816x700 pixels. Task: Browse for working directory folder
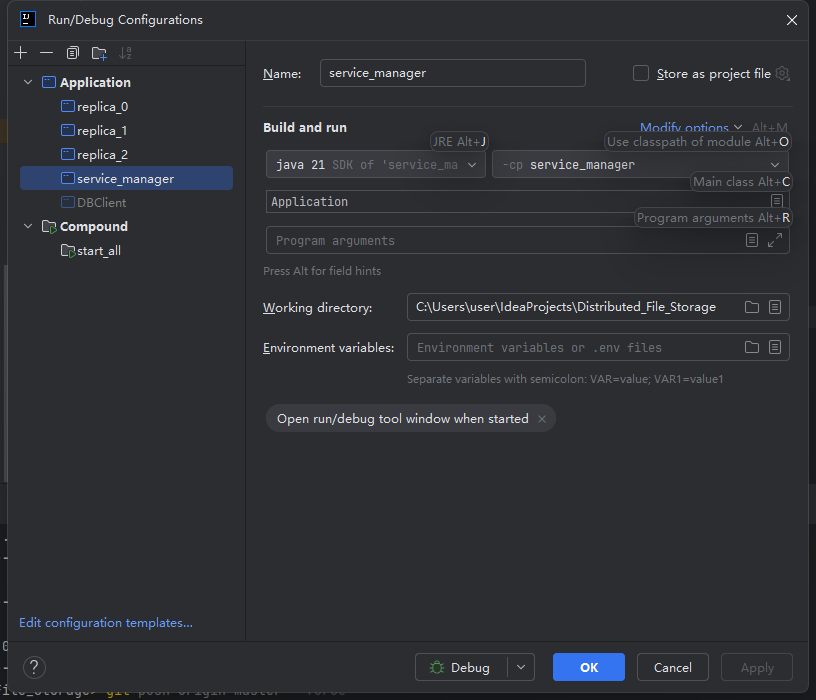(751, 307)
